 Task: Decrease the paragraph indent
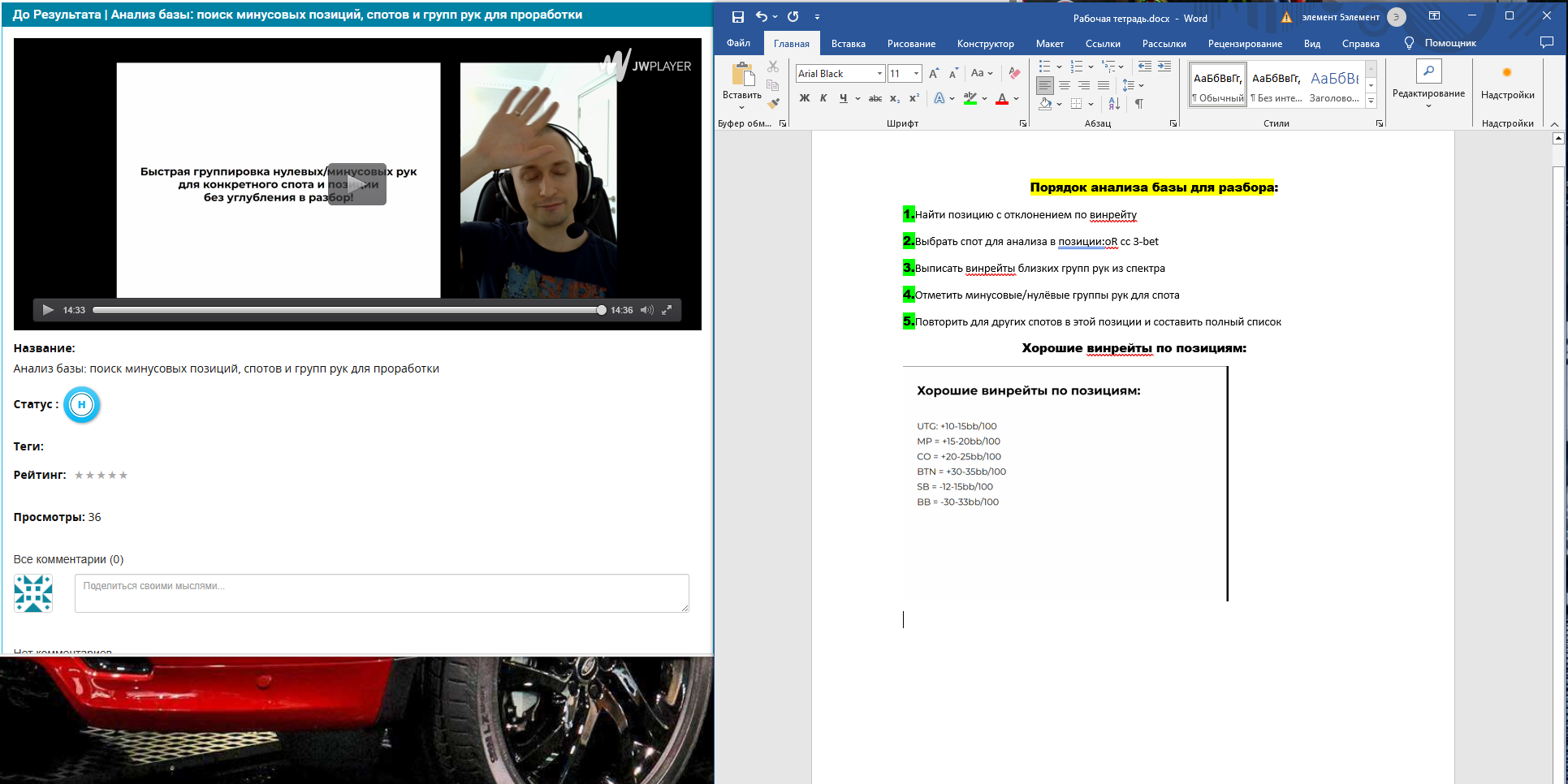point(1145,67)
